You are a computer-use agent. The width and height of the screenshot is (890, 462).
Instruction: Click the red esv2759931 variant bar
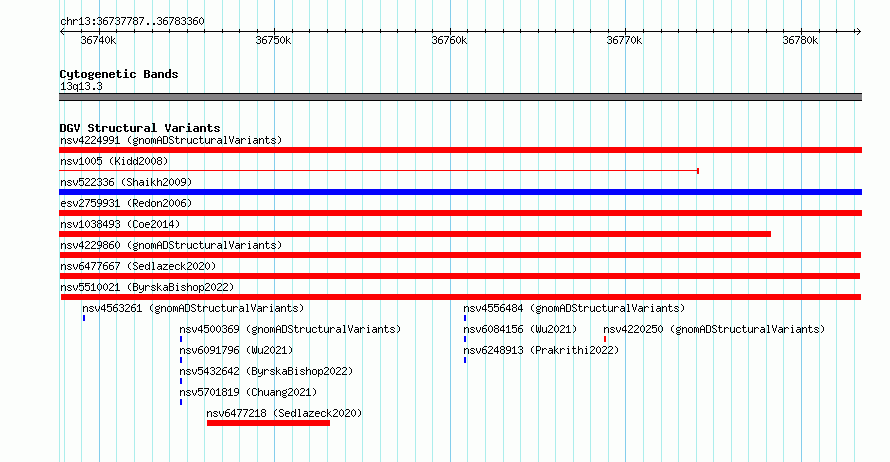pyautogui.click(x=460, y=213)
